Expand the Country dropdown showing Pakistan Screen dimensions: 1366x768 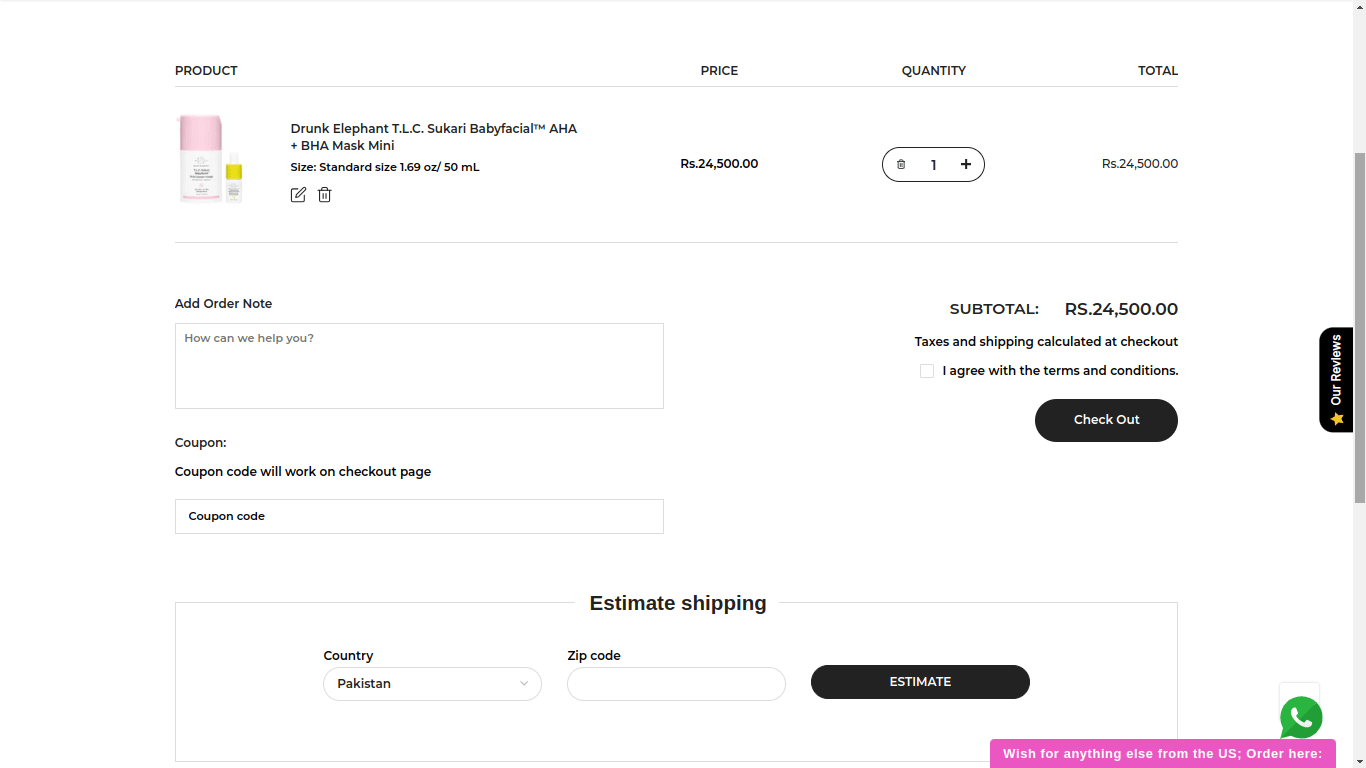click(x=432, y=684)
